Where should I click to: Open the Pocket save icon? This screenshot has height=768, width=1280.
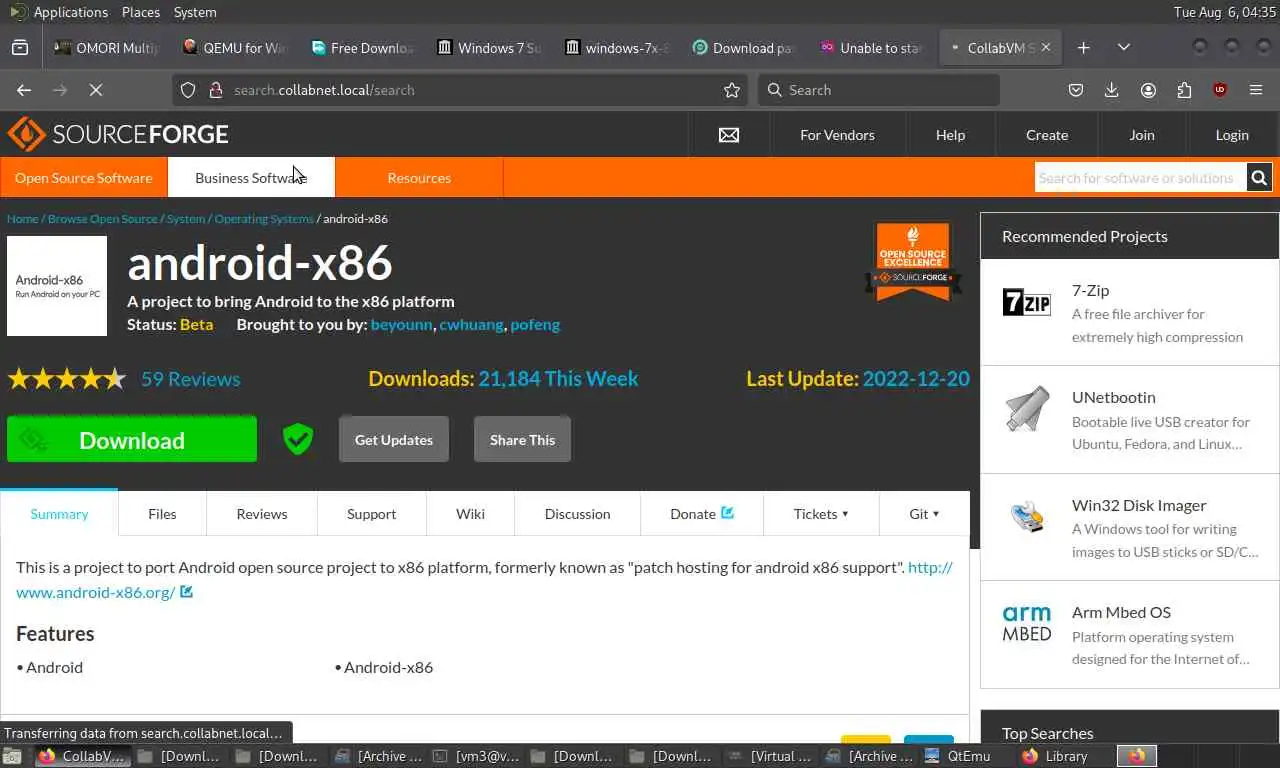point(1076,90)
